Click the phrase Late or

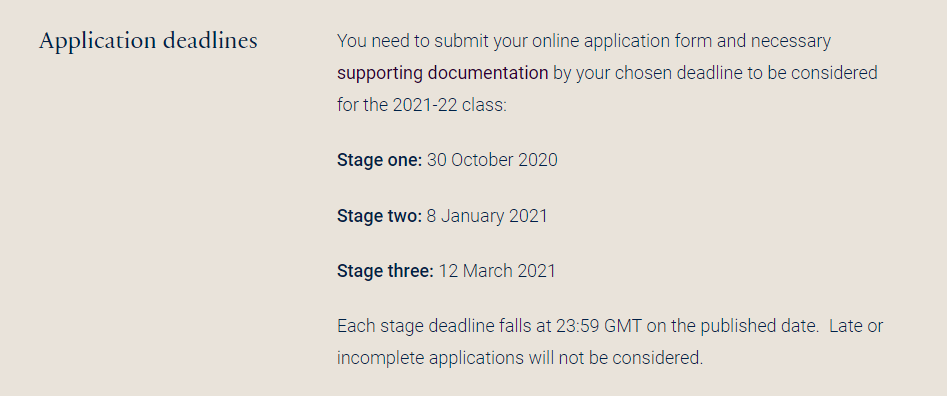pos(856,326)
